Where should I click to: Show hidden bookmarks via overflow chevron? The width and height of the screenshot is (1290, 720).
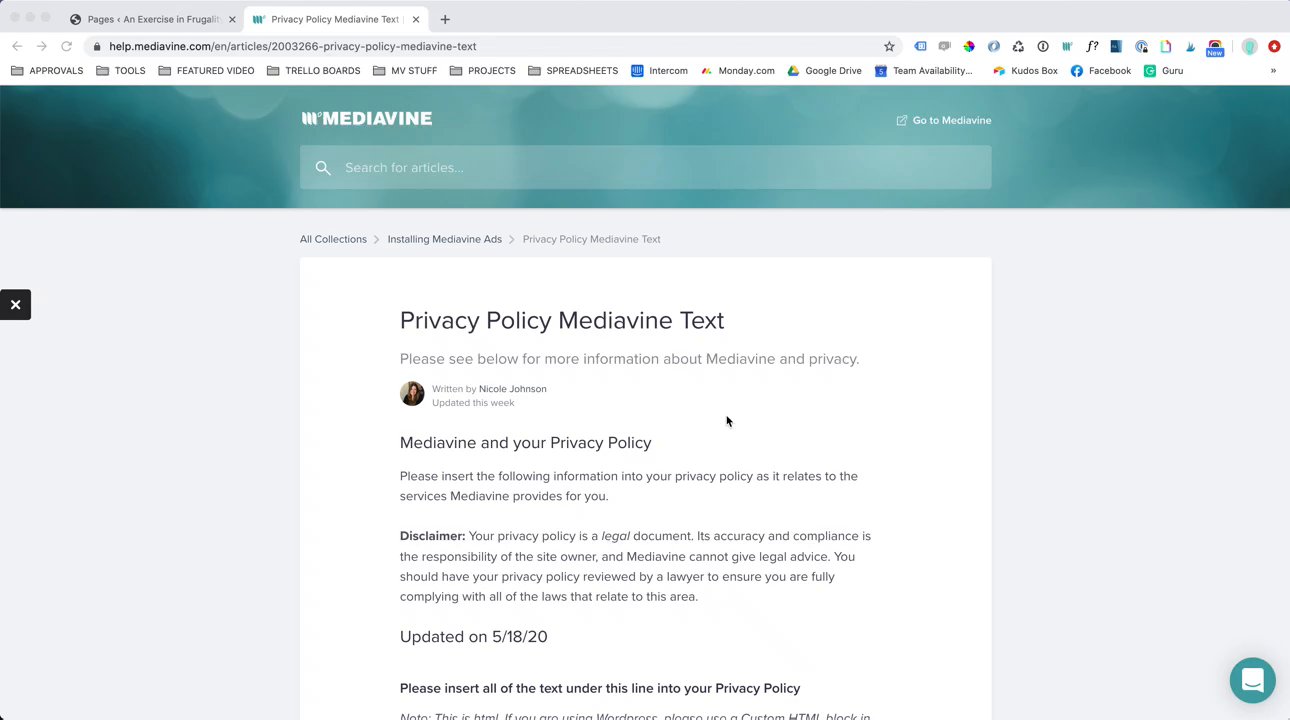(1273, 71)
